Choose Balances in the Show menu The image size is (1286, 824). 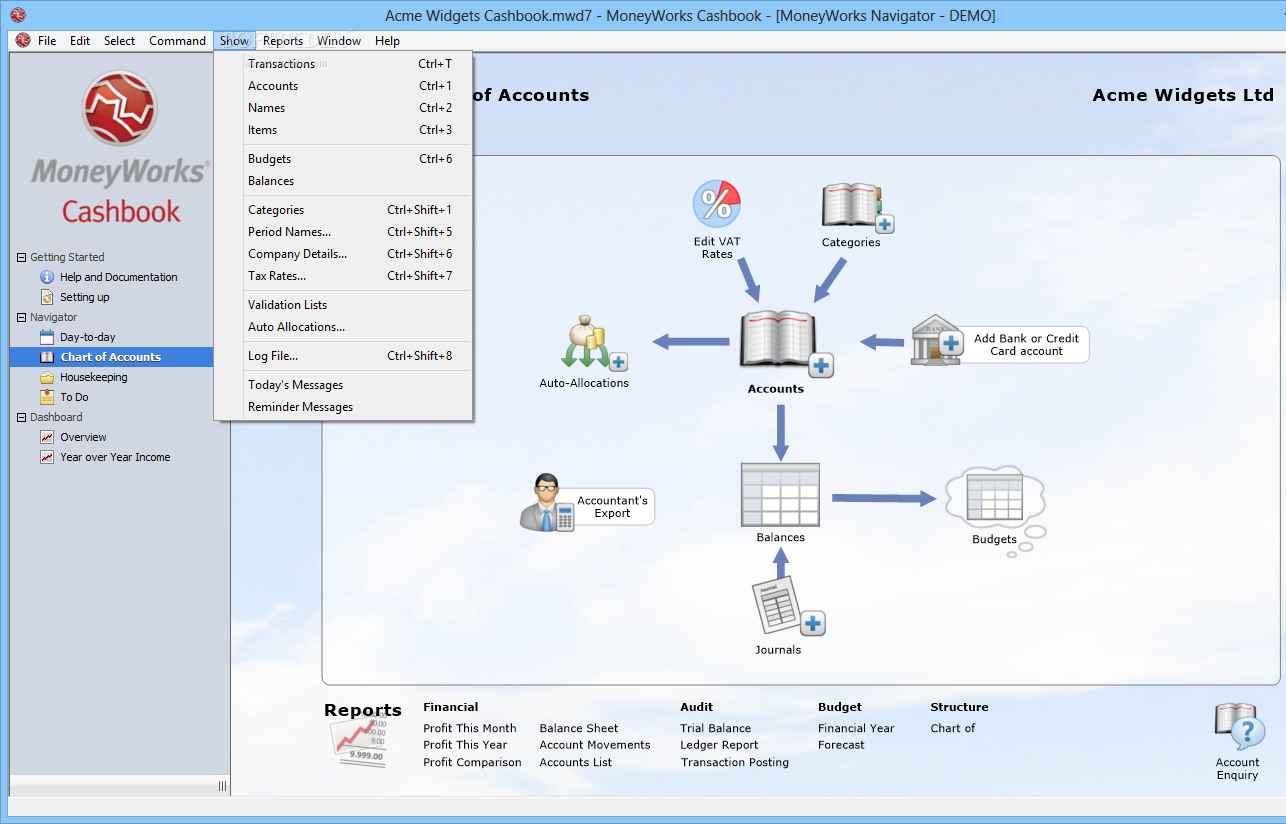[343, 181]
